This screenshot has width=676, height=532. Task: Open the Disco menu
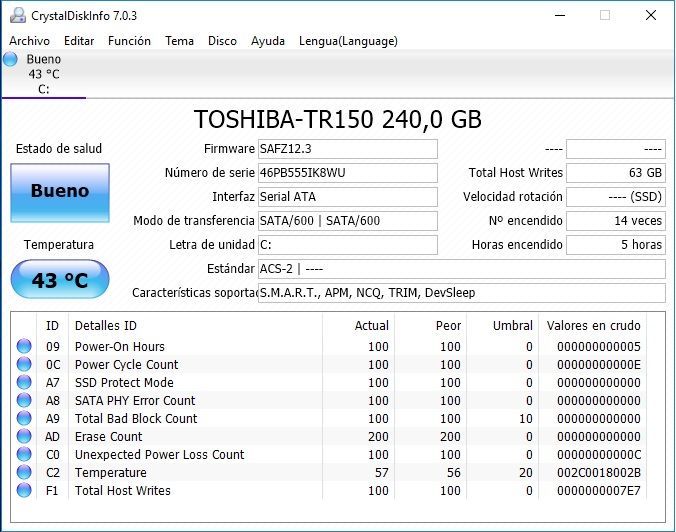(x=222, y=41)
